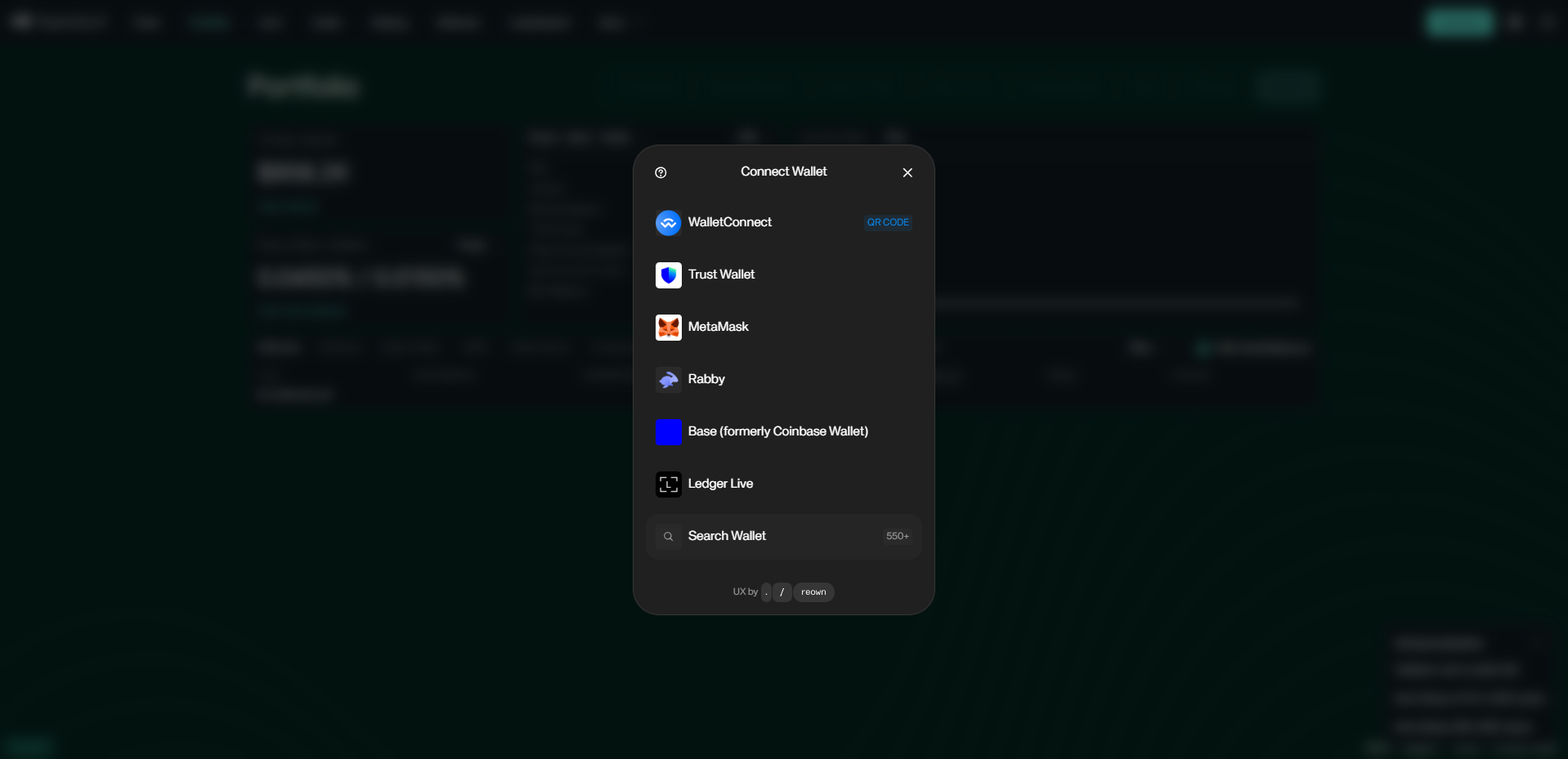Open the reown link in footer
This screenshot has height=759, width=1568.
pos(813,592)
